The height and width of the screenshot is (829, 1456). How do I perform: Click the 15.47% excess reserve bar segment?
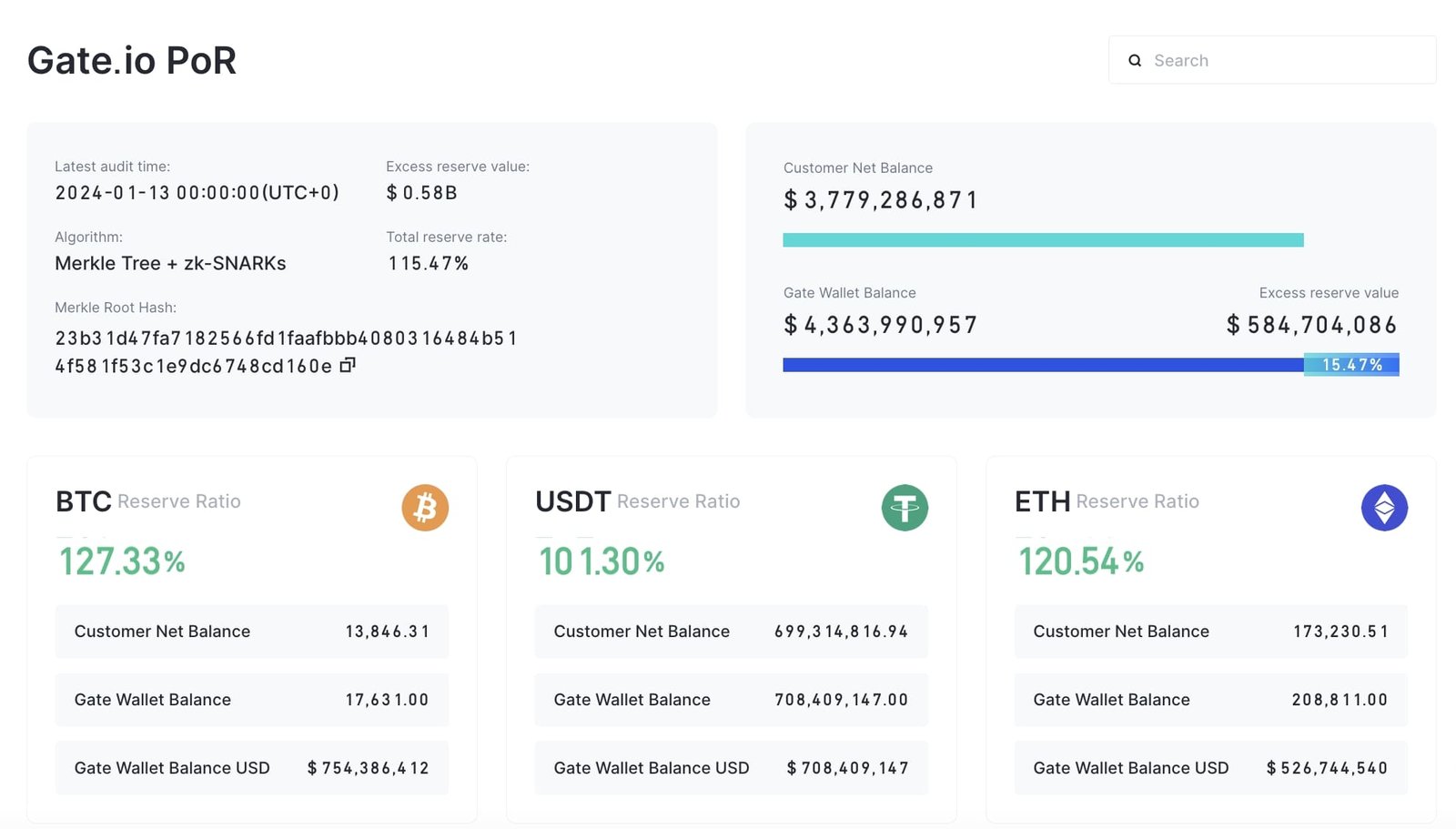[x=1351, y=365]
